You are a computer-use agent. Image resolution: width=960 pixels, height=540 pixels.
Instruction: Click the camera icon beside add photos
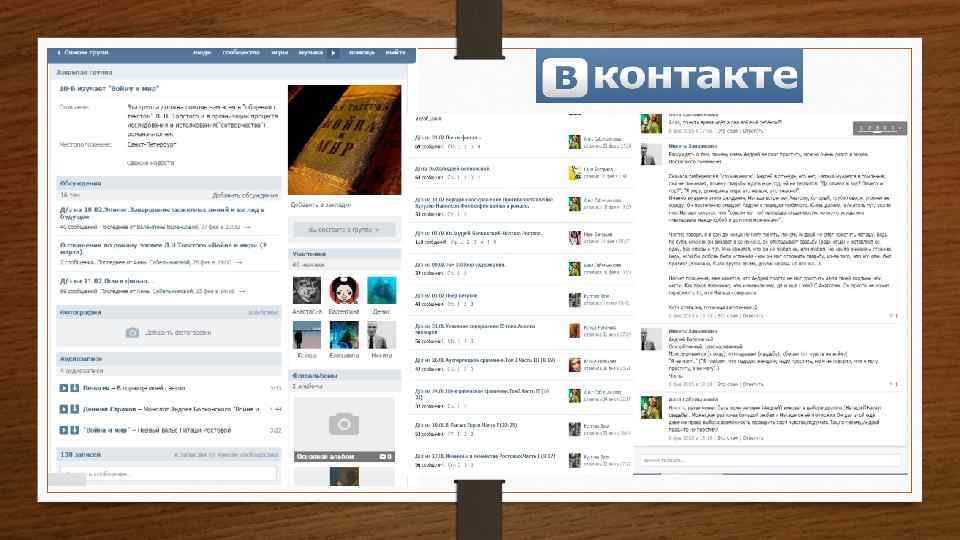coord(132,332)
